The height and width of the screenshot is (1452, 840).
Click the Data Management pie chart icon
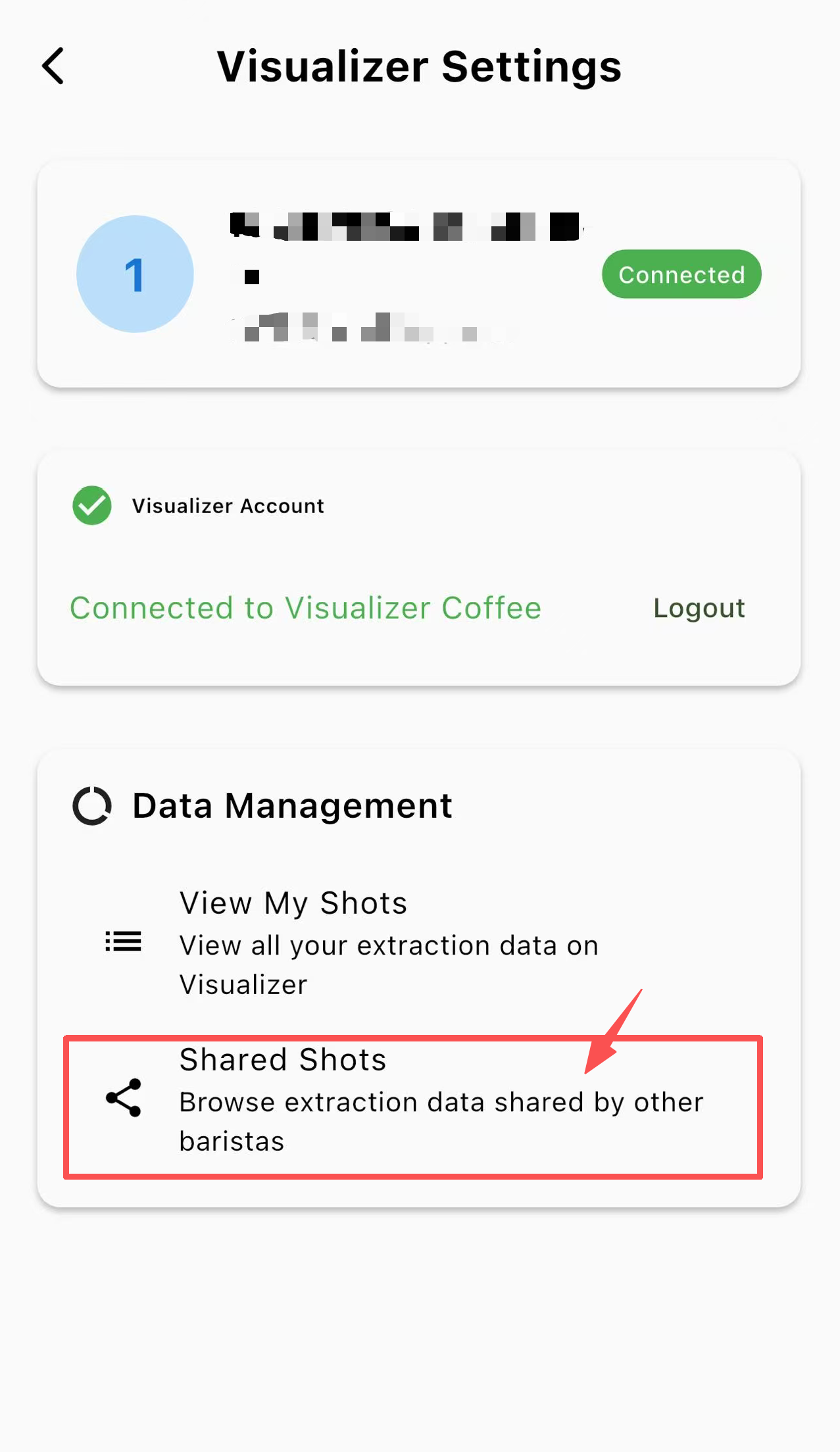(91, 805)
